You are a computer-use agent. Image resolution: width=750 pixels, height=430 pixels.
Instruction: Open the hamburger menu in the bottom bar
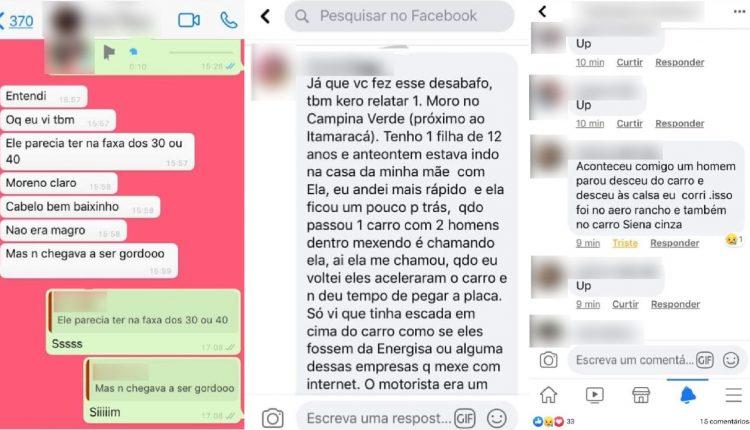(733, 395)
